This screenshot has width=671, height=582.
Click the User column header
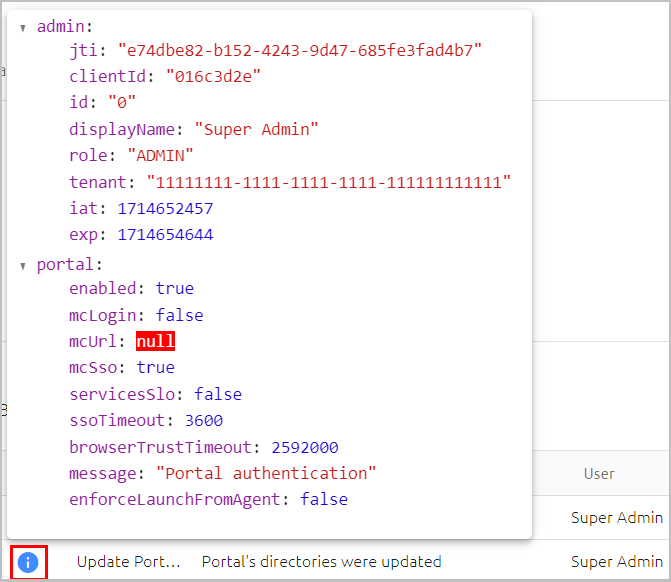click(599, 474)
